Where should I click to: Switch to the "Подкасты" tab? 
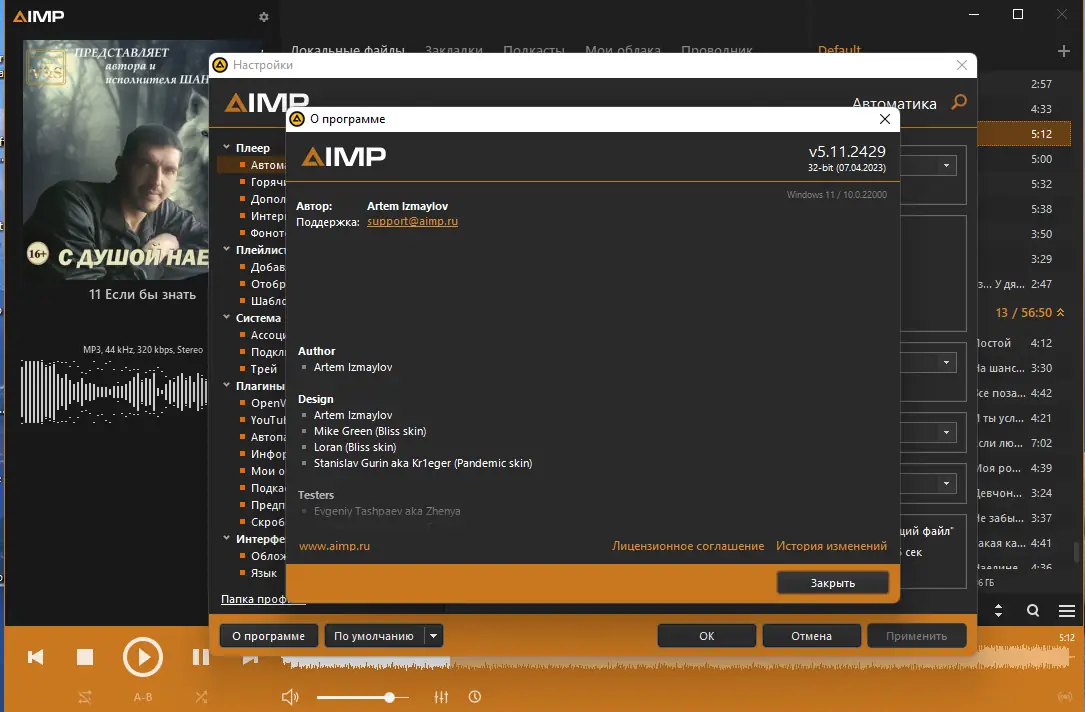click(x=534, y=50)
